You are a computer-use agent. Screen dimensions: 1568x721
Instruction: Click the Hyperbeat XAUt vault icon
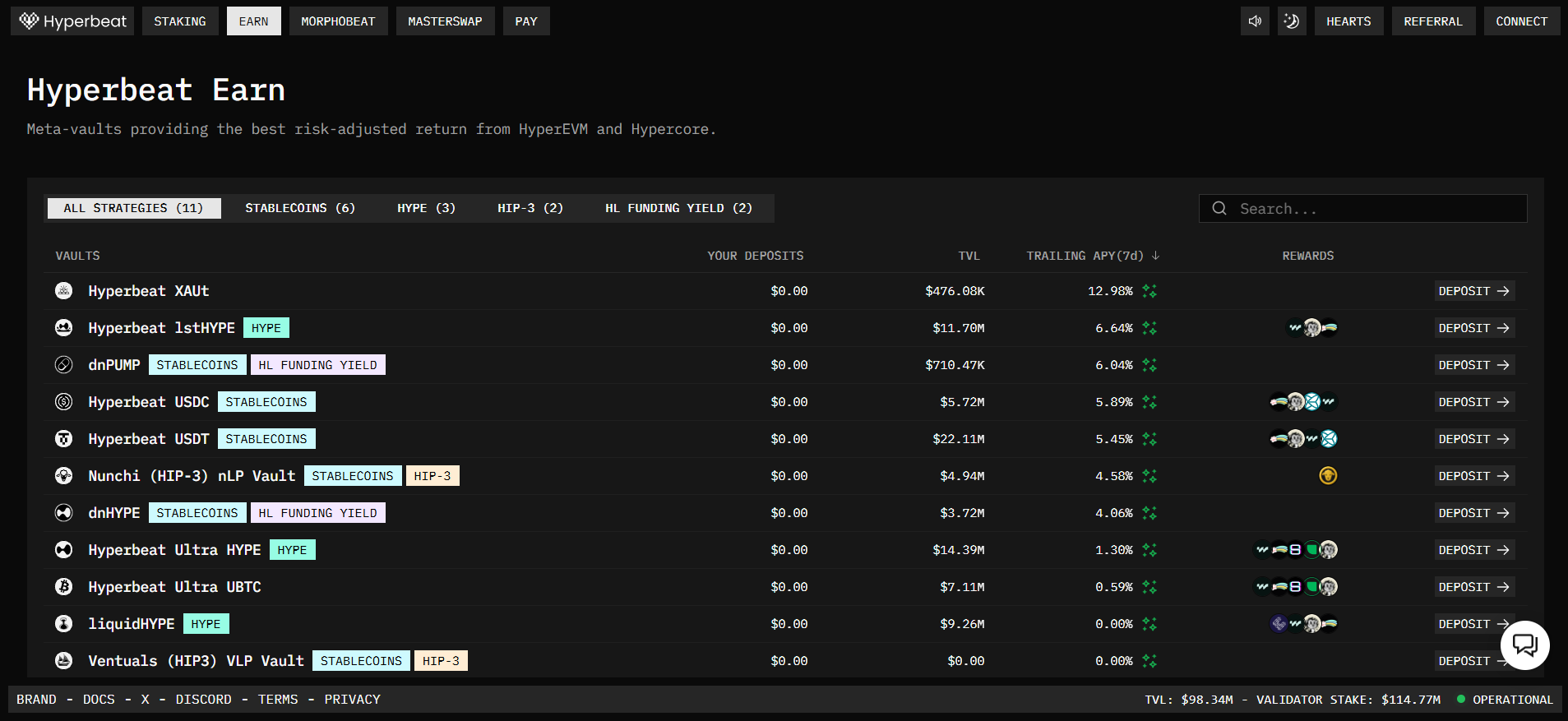click(63, 290)
